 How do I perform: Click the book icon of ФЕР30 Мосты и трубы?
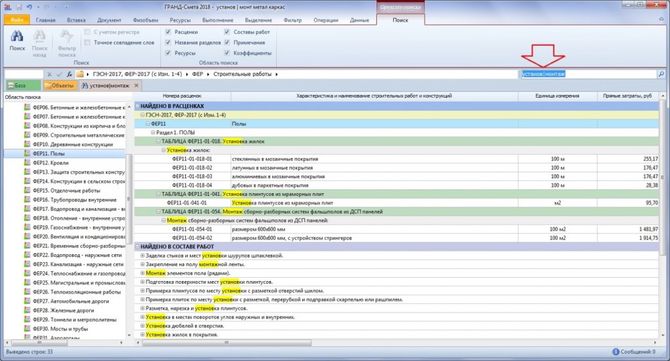pos(27,329)
